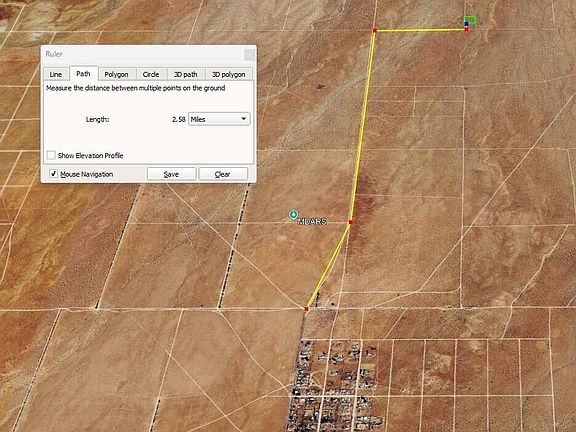Image resolution: width=576 pixels, height=432 pixels.
Task: Click the bottom red path start vertex
Action: 306,309
